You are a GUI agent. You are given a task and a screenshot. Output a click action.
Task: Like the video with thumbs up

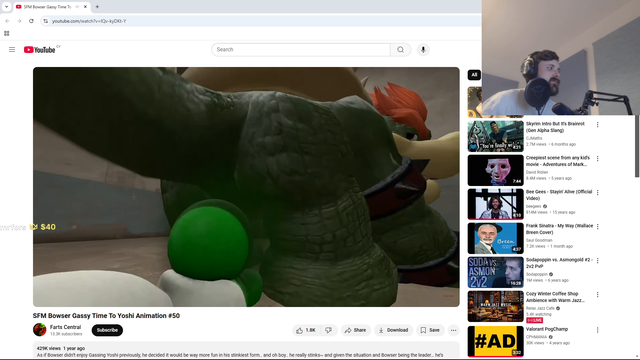point(306,330)
